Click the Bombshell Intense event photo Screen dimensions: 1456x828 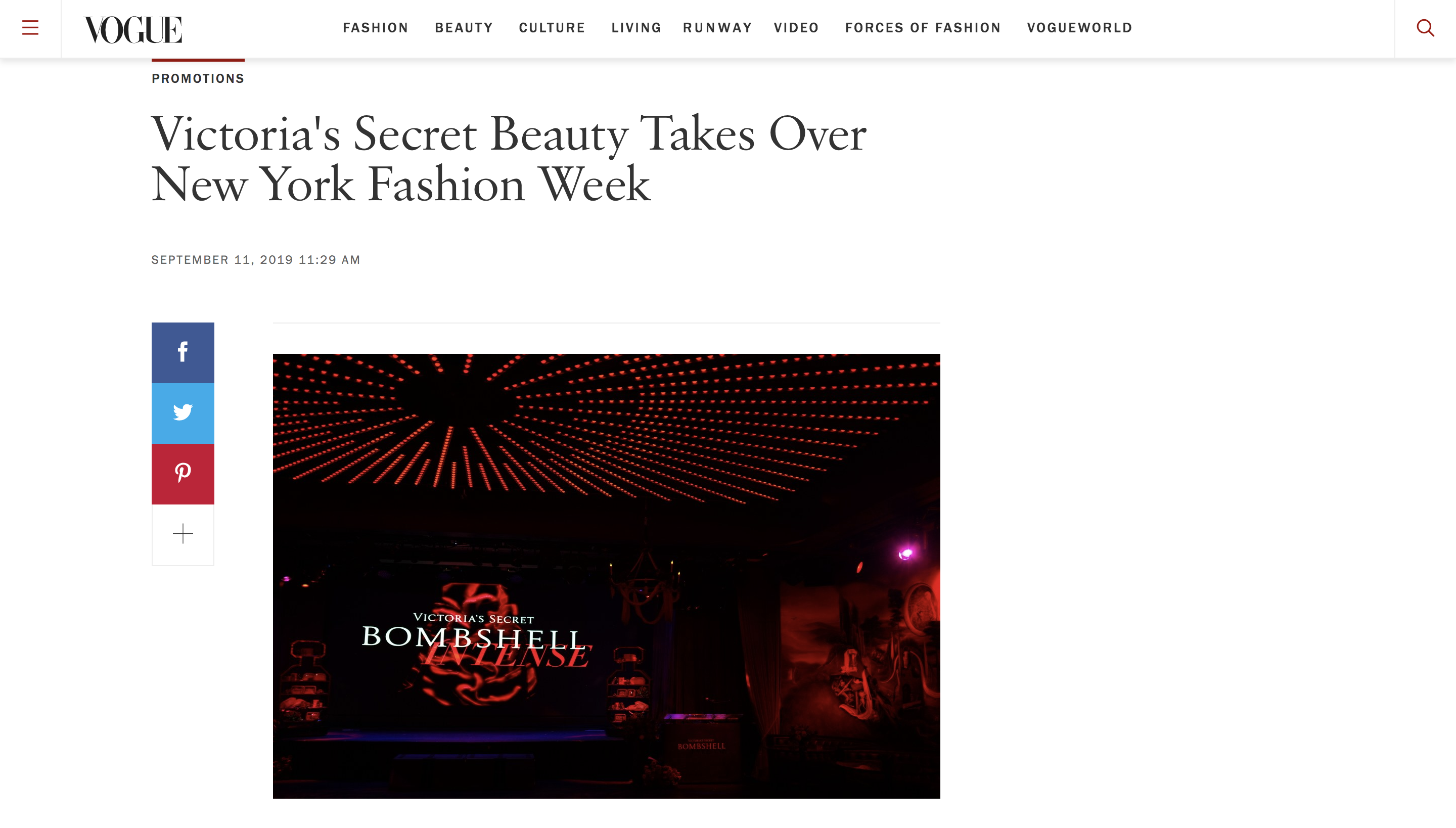[x=606, y=576]
